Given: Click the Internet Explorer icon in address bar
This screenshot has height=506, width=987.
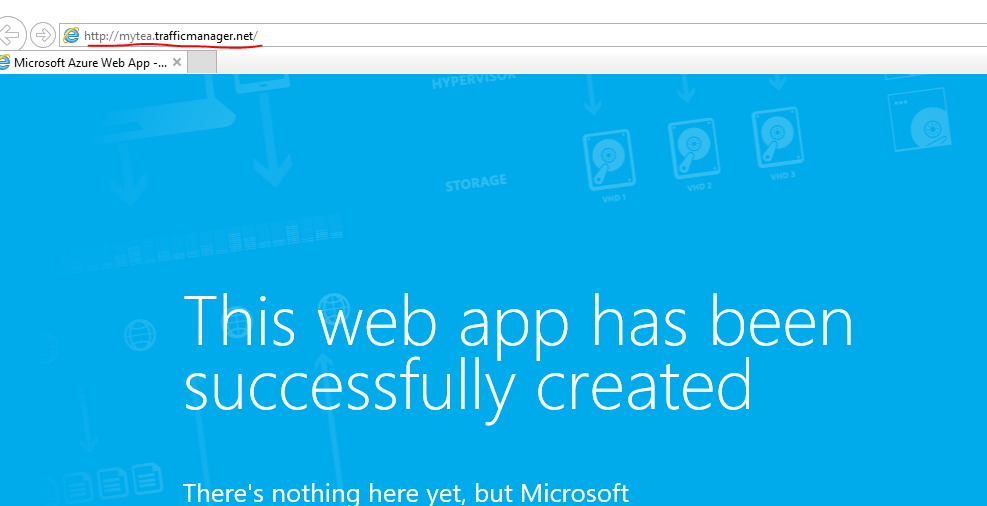Looking at the screenshot, I should coord(71,36).
